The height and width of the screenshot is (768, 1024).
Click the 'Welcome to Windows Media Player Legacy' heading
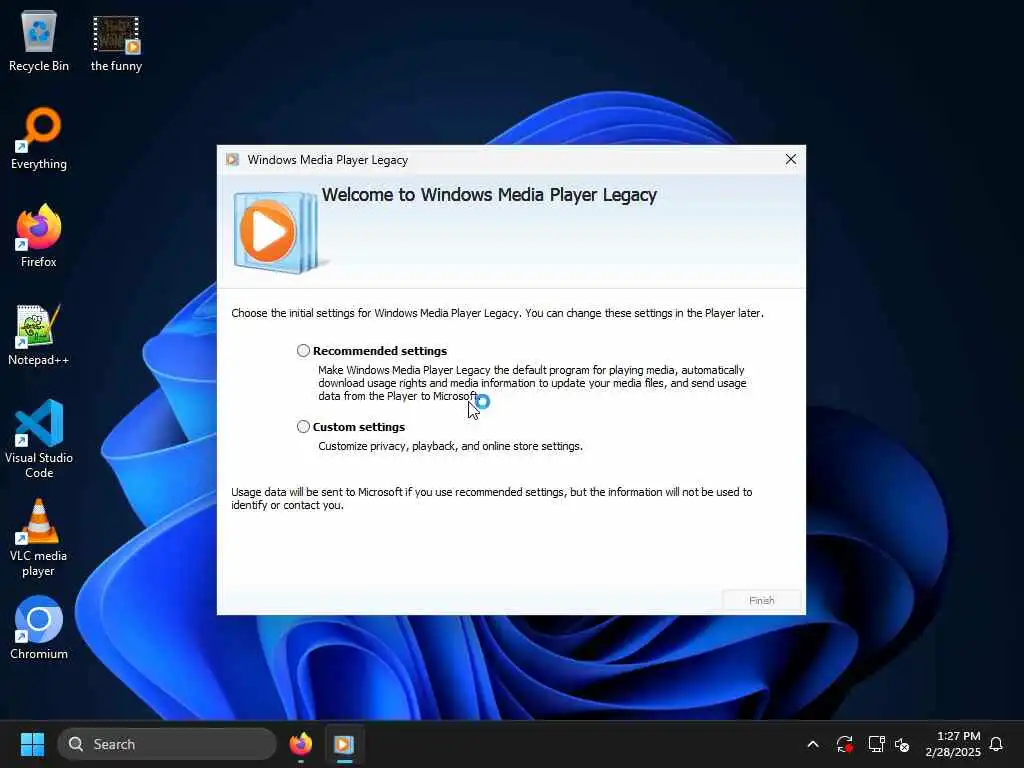[x=489, y=195]
